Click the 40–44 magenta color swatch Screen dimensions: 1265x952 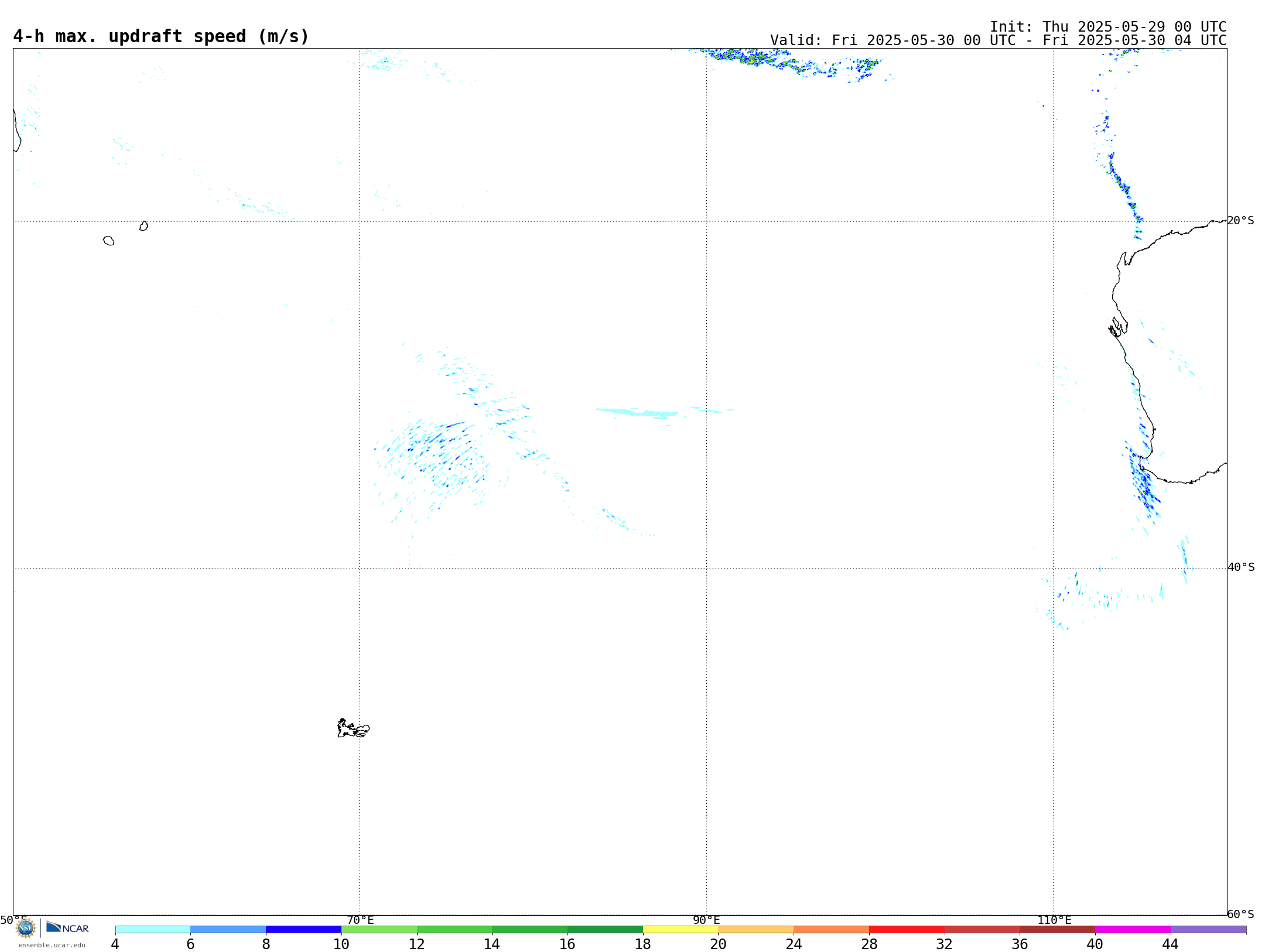tap(1133, 929)
